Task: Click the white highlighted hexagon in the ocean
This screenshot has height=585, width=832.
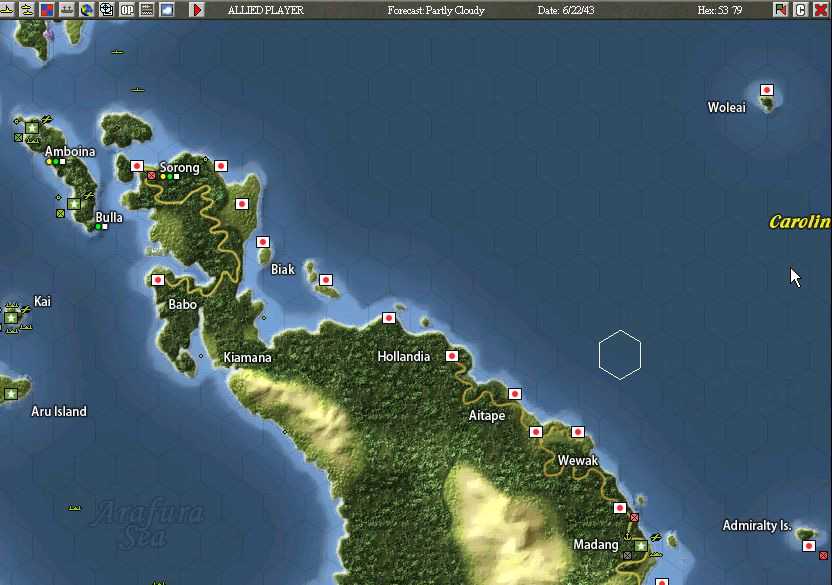Action: pos(620,355)
